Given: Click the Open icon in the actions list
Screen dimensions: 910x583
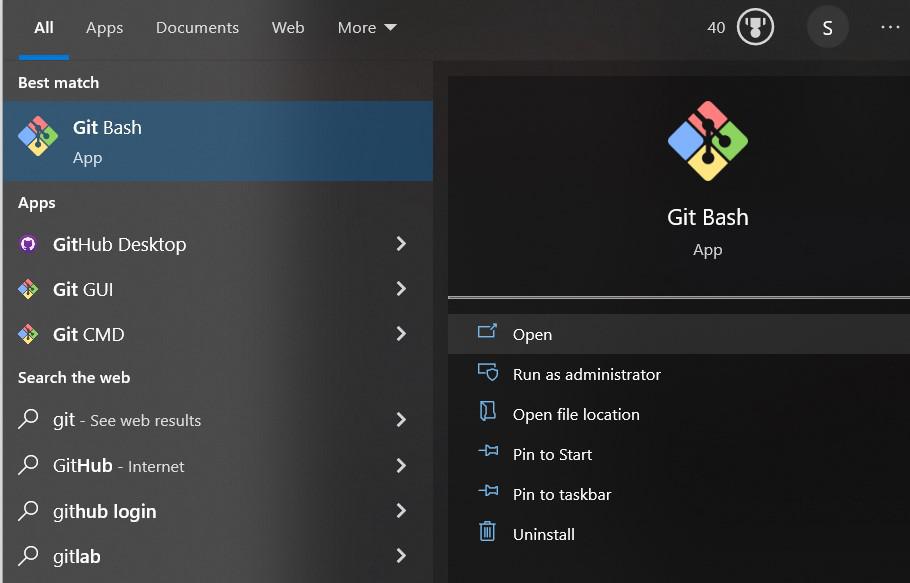Looking at the screenshot, I should tap(487, 331).
